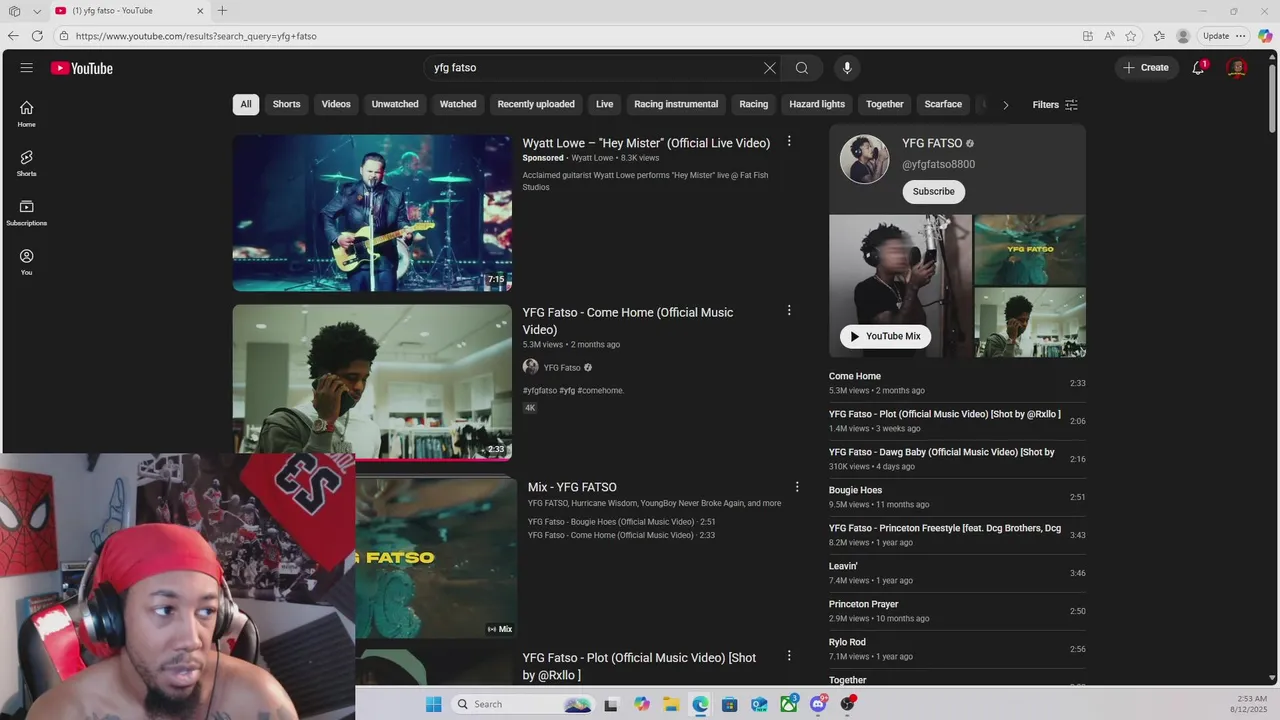Open YFG Fatso - Come Home title
Viewport: 1280px width, 720px height.
tap(628, 321)
